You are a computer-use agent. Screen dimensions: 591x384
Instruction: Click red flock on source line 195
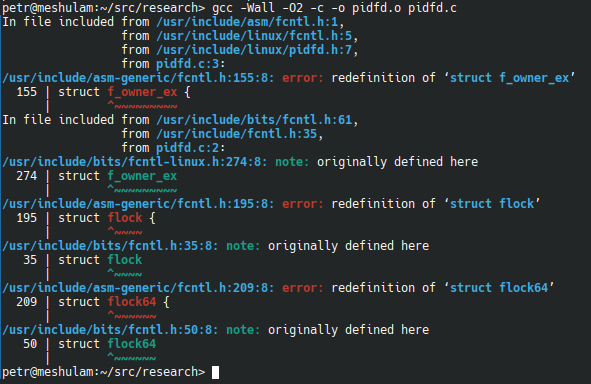tap(125, 218)
